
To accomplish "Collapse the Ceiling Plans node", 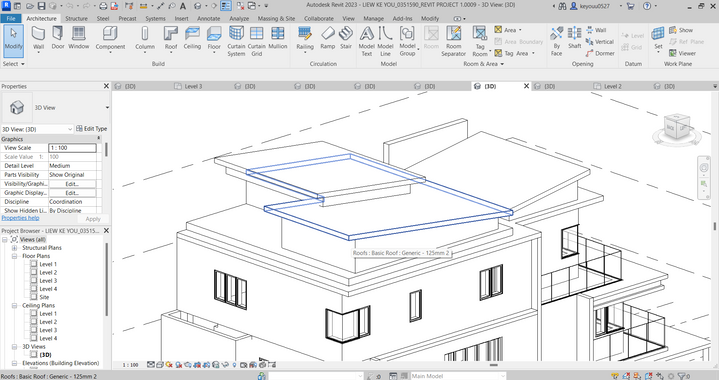I will [x=14, y=305].
